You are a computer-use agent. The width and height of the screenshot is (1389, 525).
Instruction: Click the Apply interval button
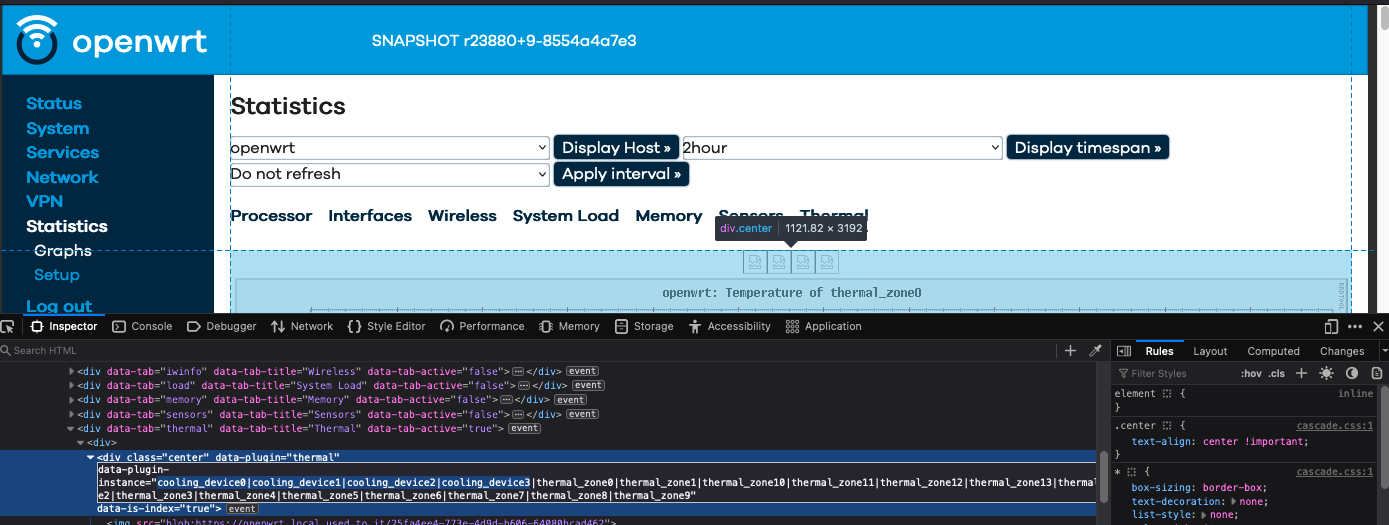point(620,174)
